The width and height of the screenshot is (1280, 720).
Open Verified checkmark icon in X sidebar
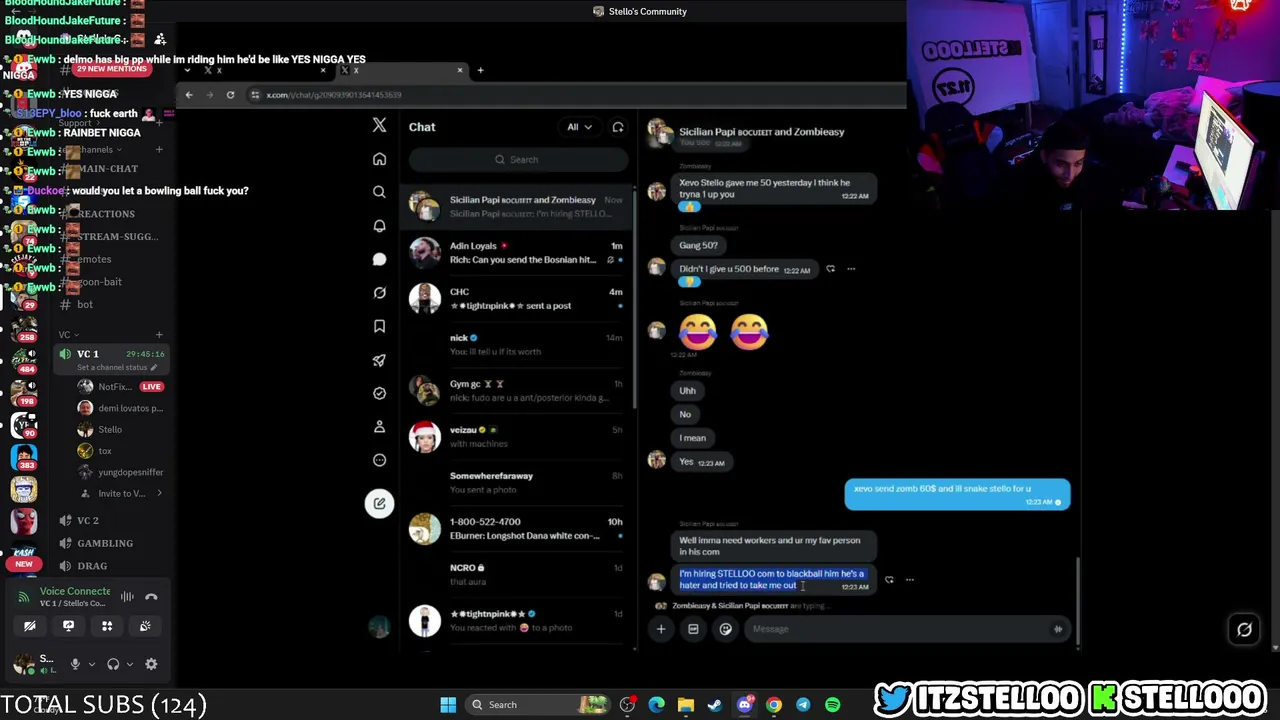(x=379, y=393)
